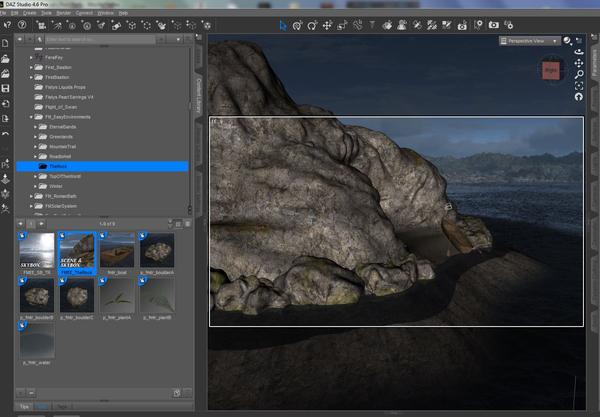Open the Perspective View dropdown
The image size is (600, 417).
pyautogui.click(x=528, y=41)
